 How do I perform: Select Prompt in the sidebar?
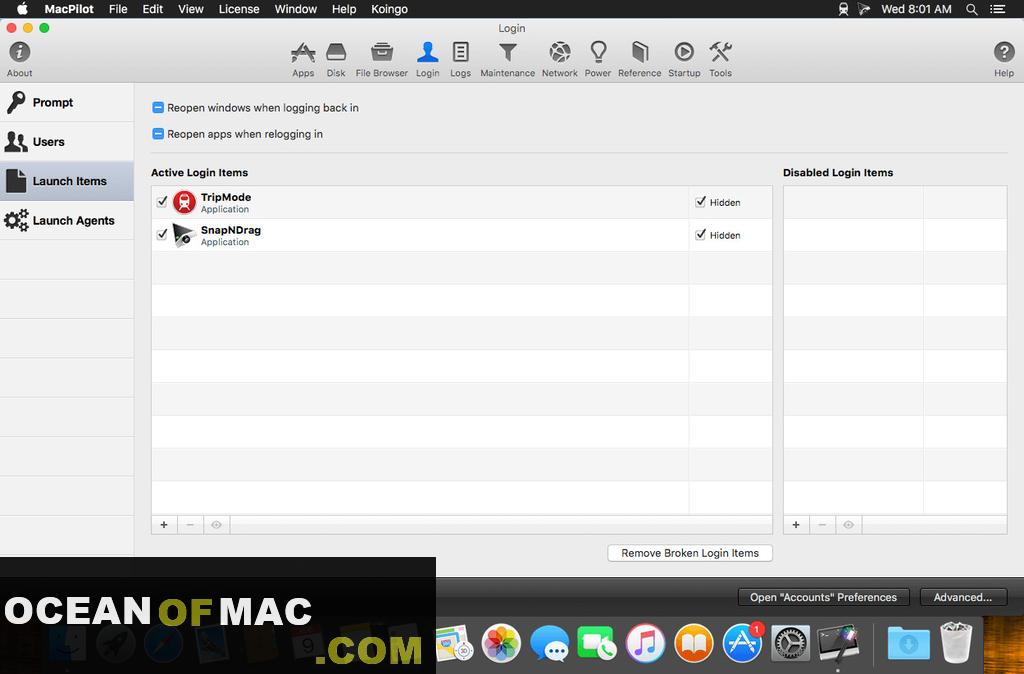coord(67,103)
